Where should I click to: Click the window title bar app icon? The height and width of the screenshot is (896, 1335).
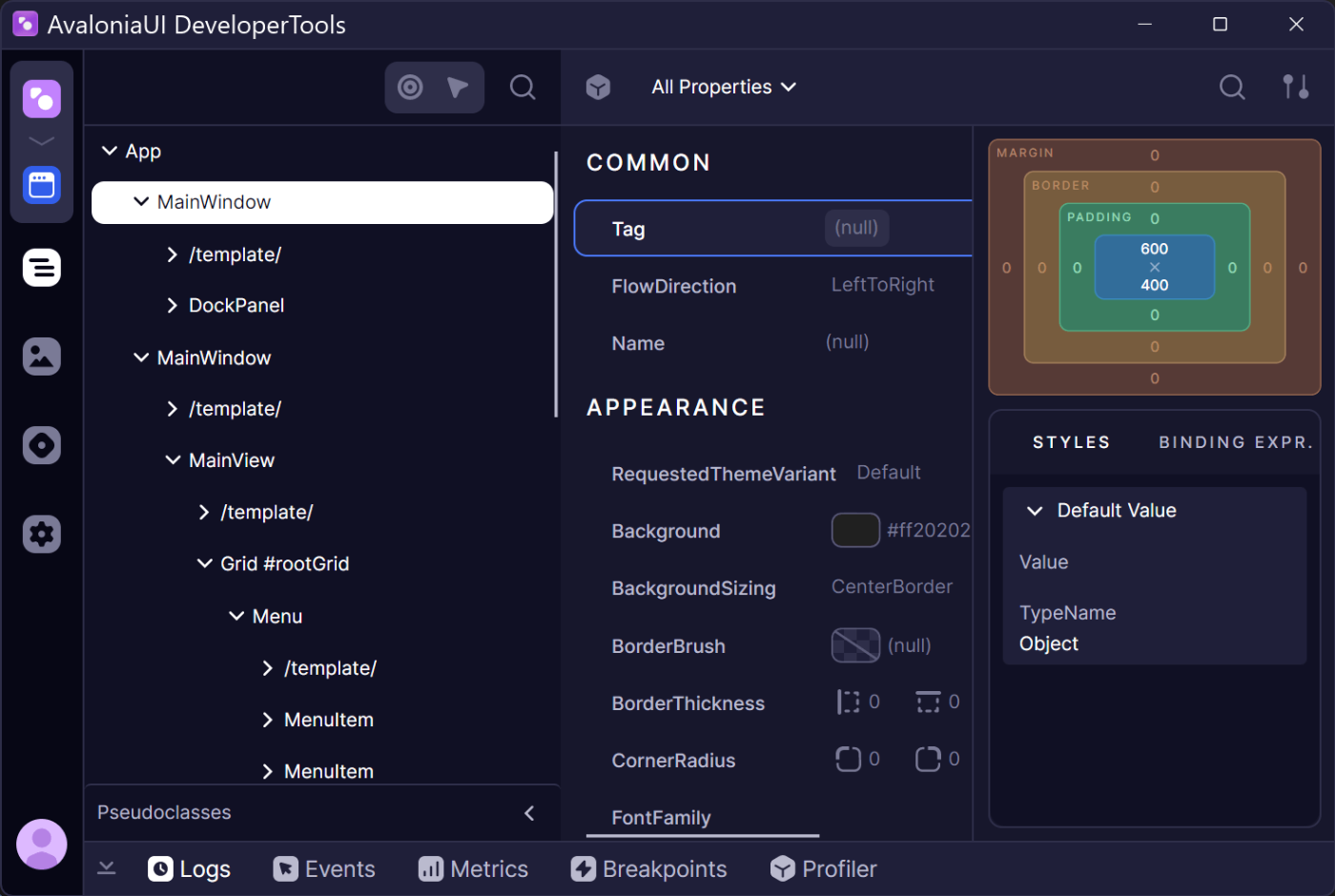coord(26,24)
